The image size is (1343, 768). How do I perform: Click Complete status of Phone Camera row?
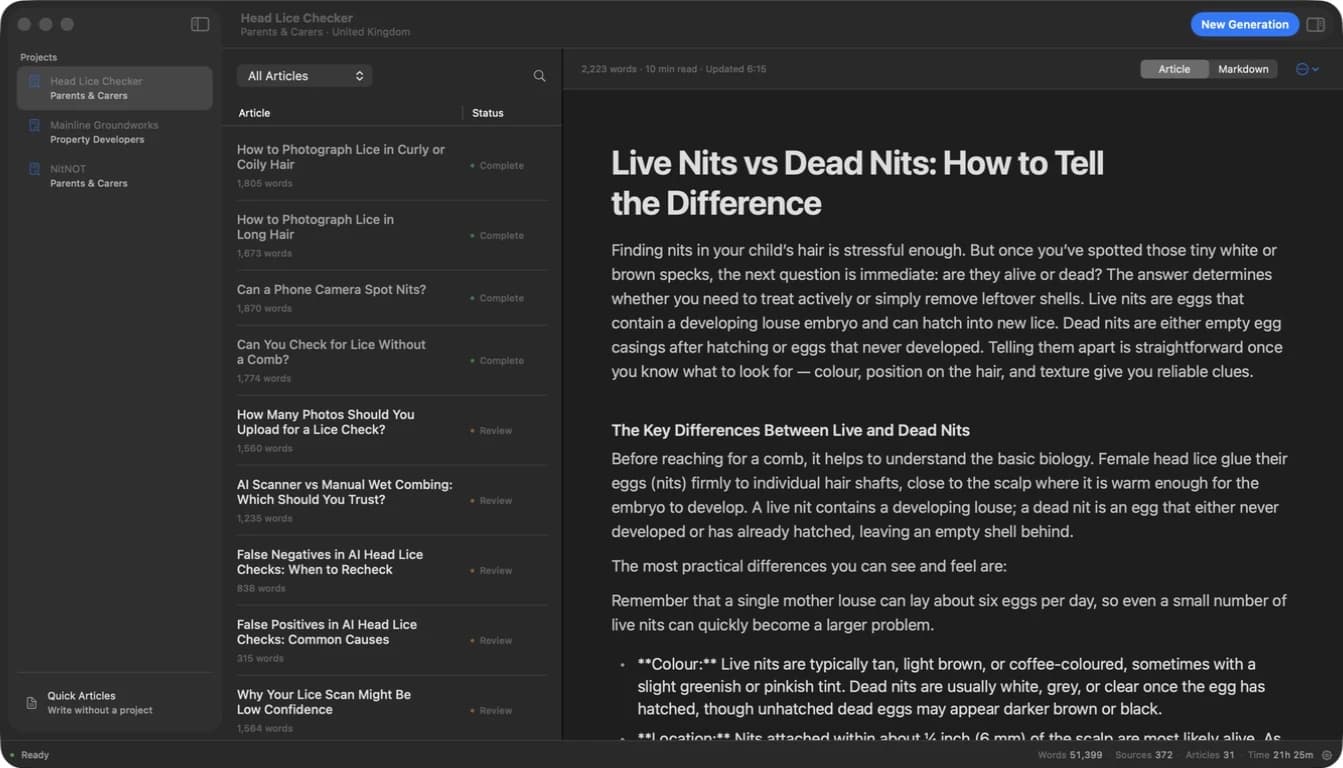coord(497,298)
